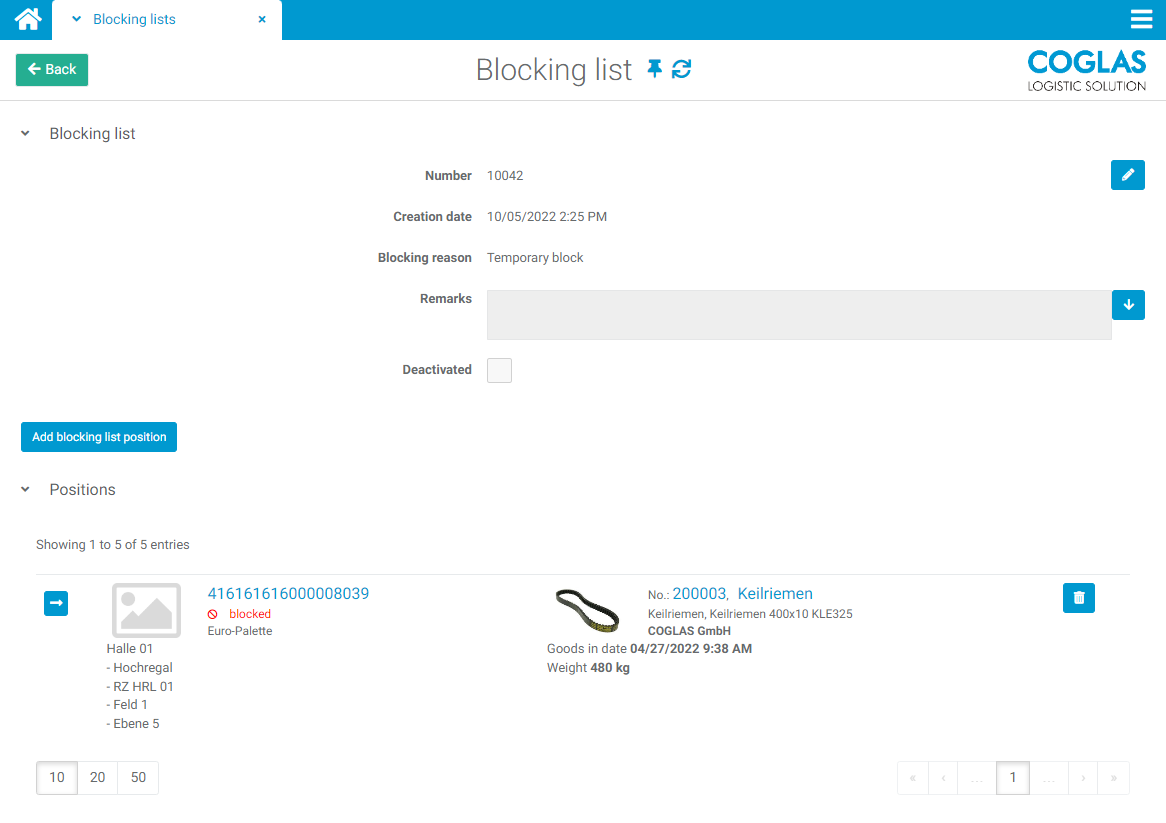This screenshot has height=823, width=1166.
Task: Collapse the Positions section
Action: [x=24, y=489]
